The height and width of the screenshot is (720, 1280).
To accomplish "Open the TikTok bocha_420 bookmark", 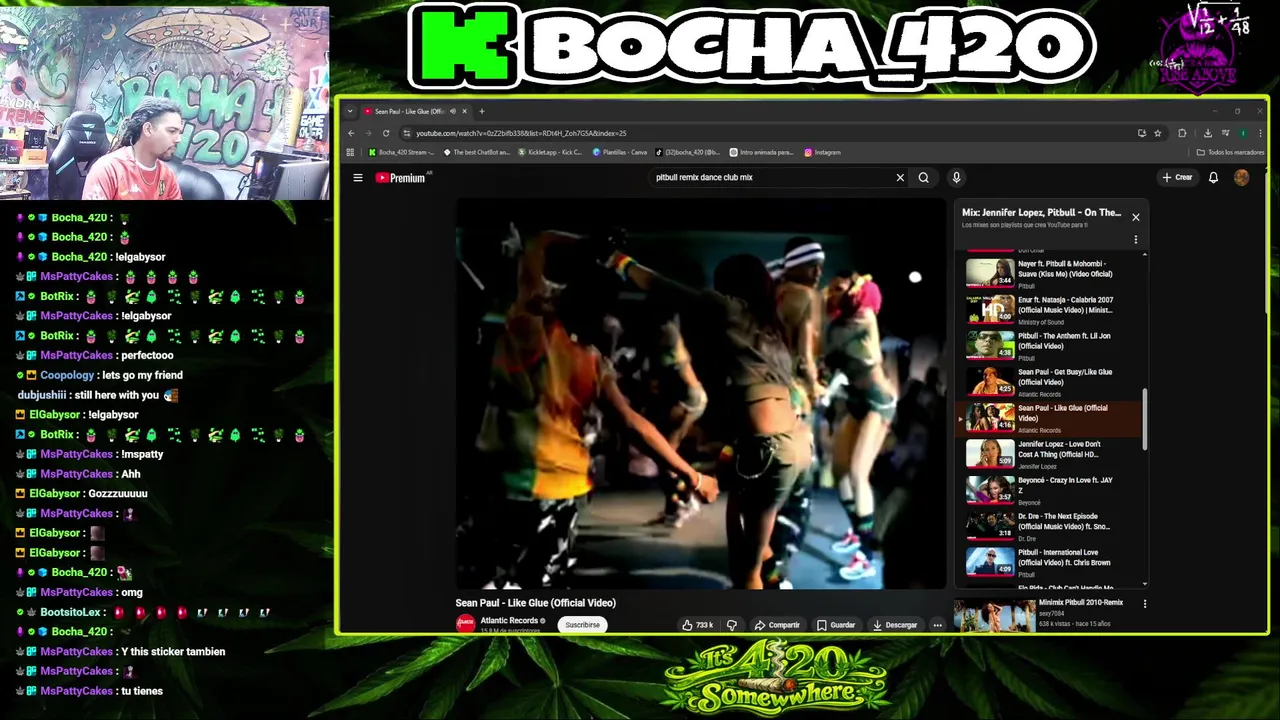I will pos(688,153).
